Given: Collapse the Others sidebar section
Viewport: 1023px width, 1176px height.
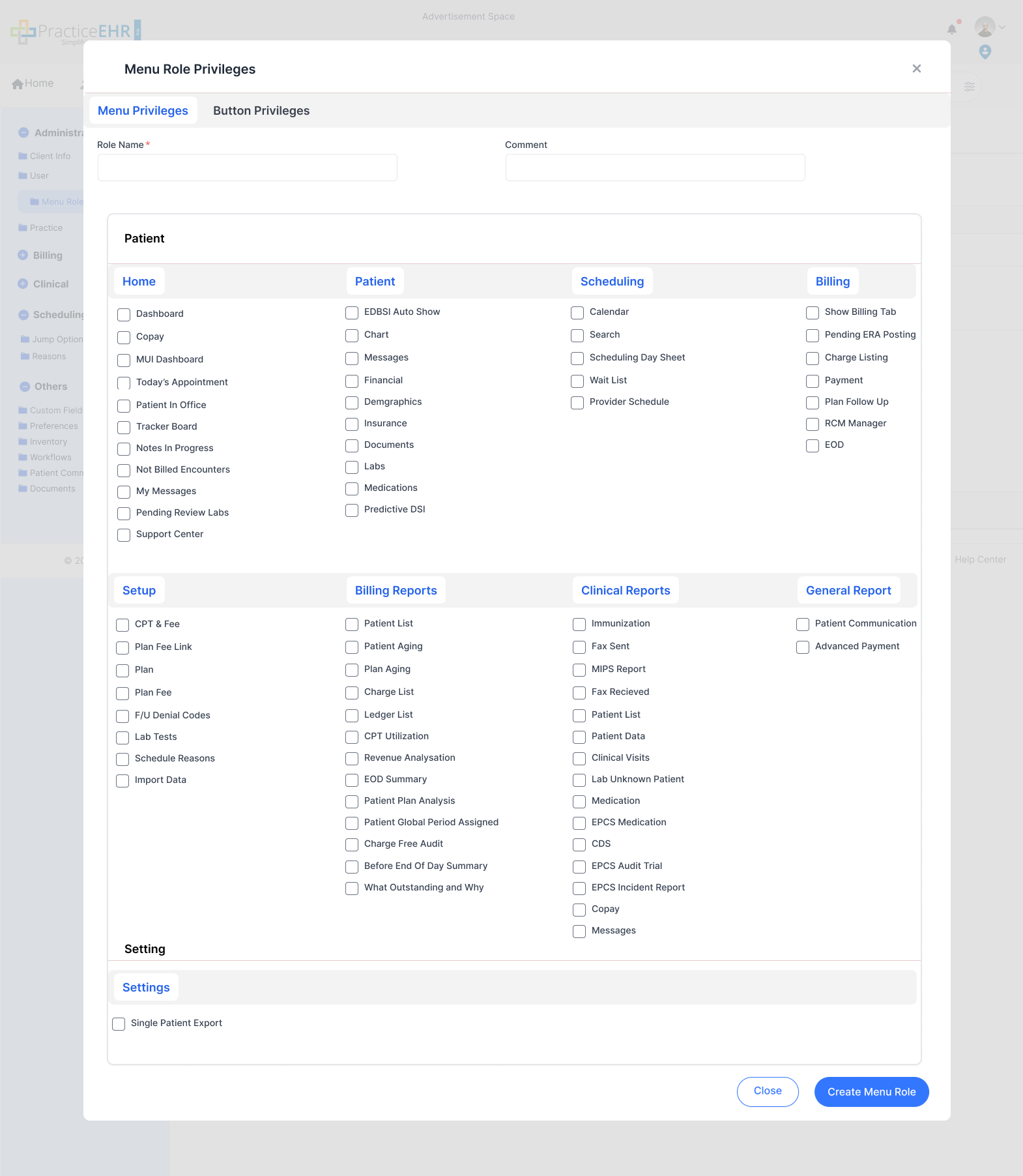Looking at the screenshot, I should [25, 386].
